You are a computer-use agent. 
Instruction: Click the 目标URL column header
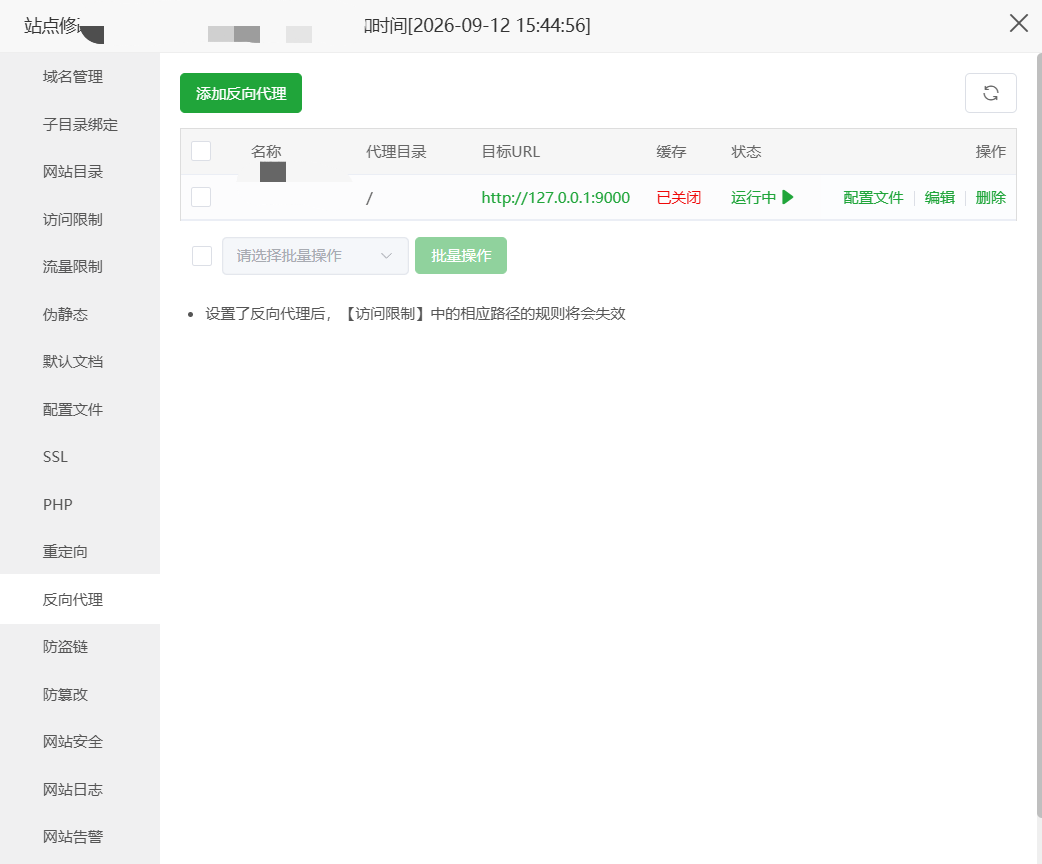(x=510, y=152)
